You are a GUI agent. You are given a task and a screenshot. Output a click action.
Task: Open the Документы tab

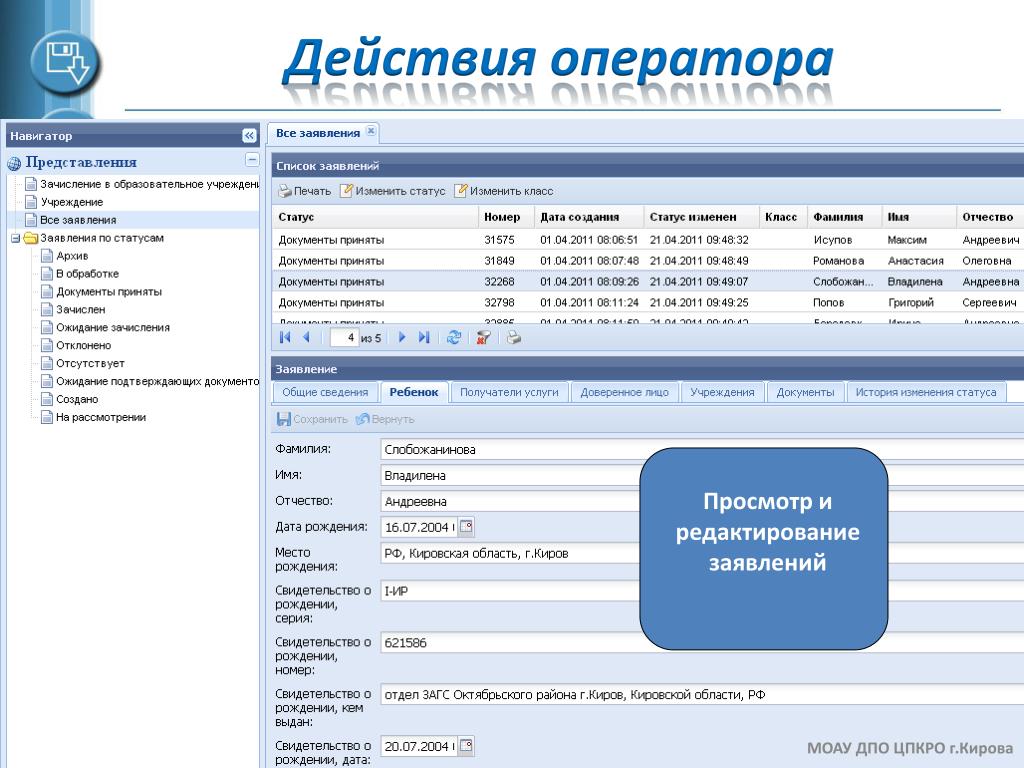coord(805,392)
